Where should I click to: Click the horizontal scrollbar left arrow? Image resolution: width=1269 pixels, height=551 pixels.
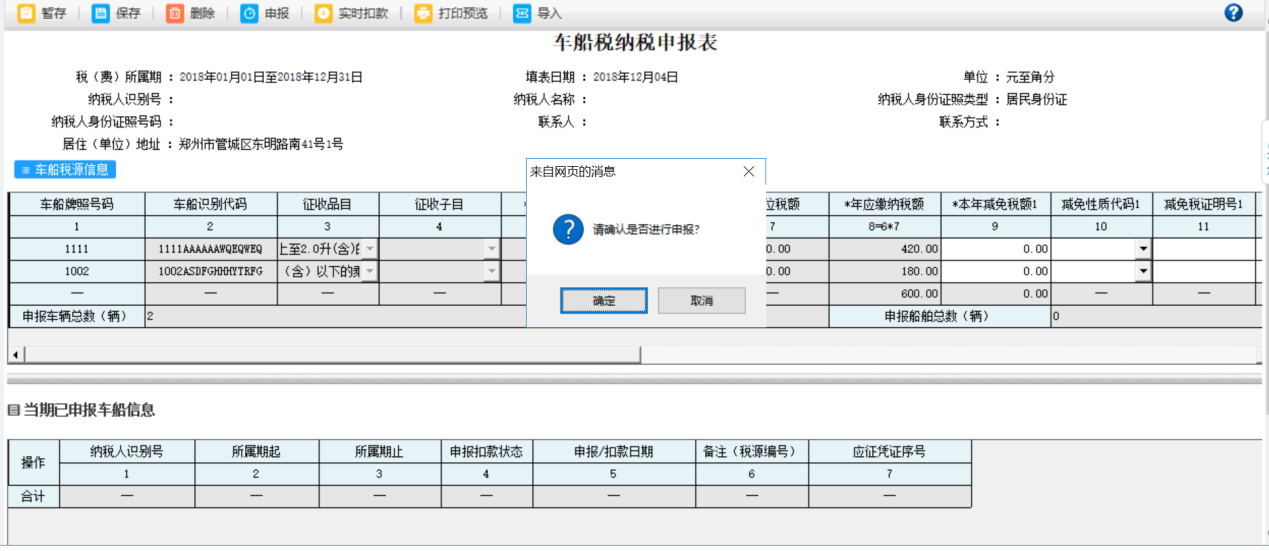[15, 355]
